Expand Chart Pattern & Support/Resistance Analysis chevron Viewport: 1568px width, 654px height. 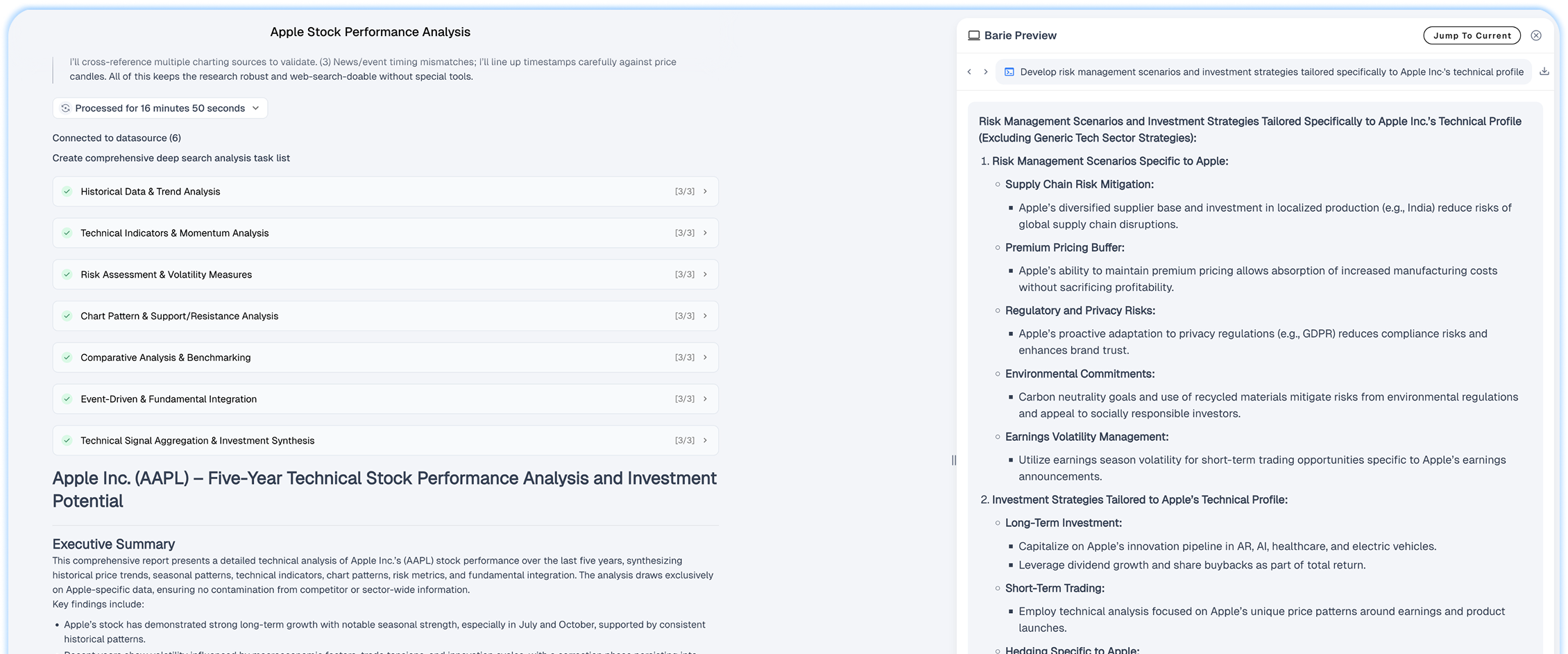click(705, 316)
